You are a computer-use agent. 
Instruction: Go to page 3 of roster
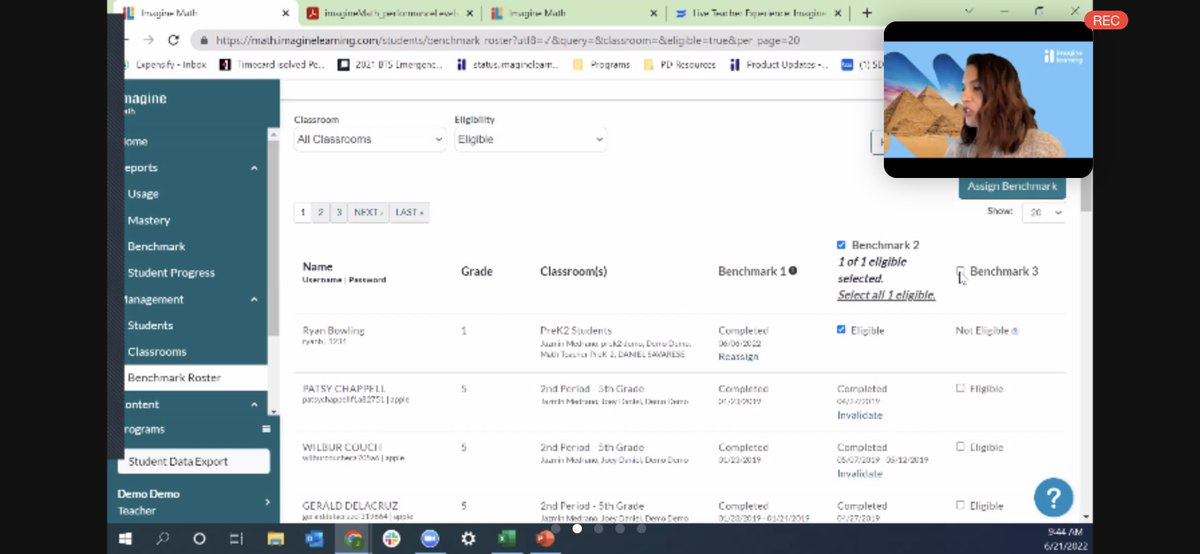pyautogui.click(x=339, y=212)
